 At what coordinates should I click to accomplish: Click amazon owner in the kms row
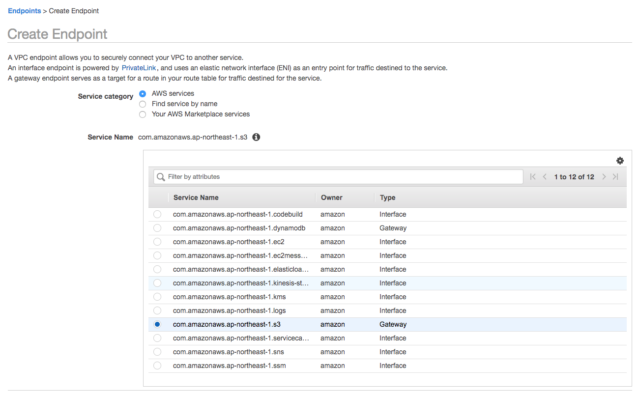(333, 297)
